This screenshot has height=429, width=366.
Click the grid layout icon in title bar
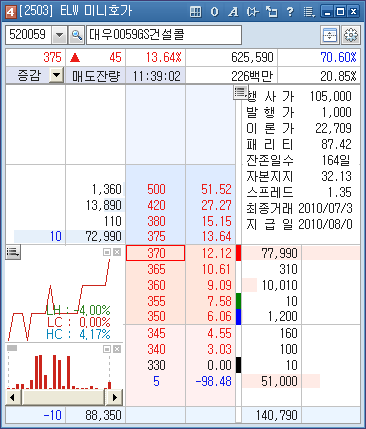(x=195, y=12)
